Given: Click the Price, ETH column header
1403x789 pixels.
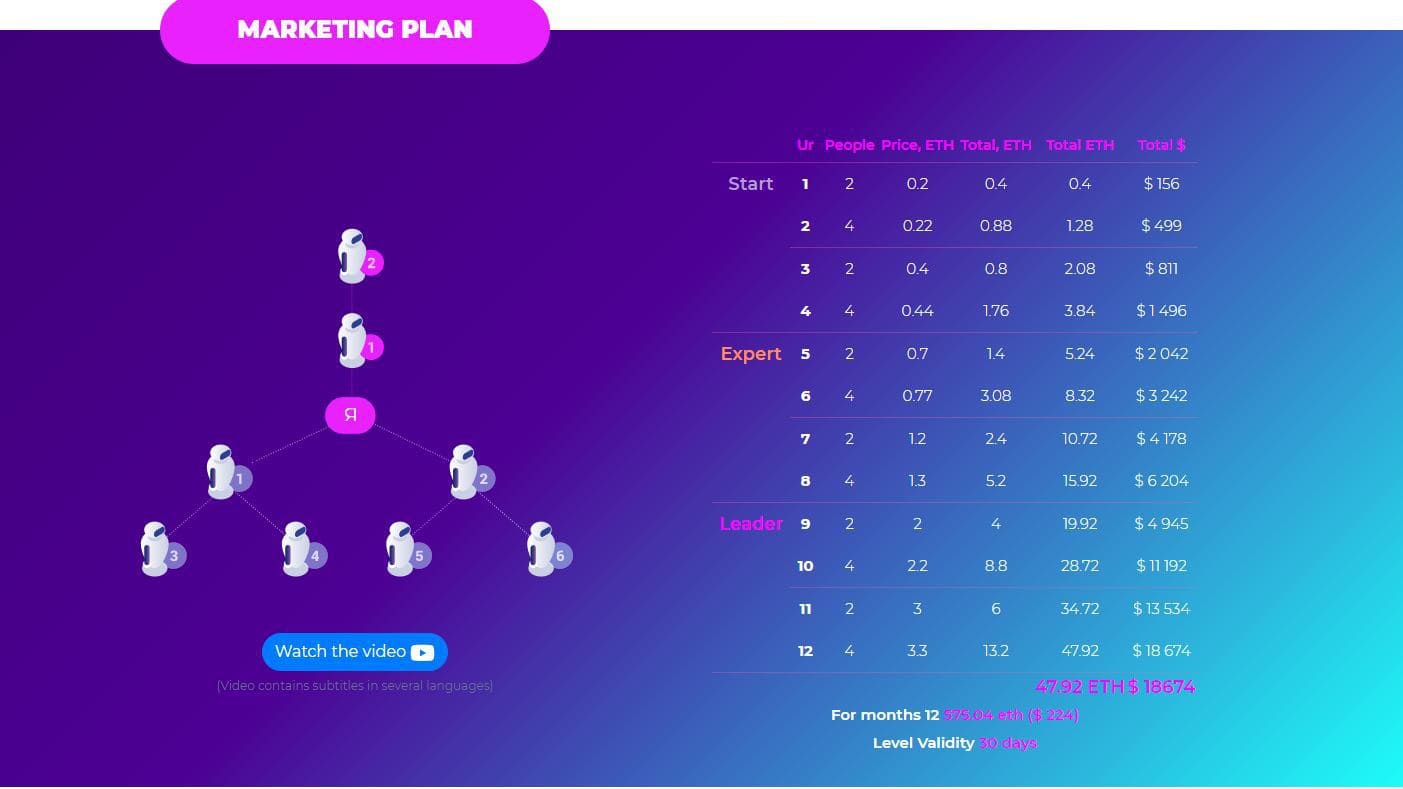Looking at the screenshot, I should pyautogui.click(x=917, y=145).
